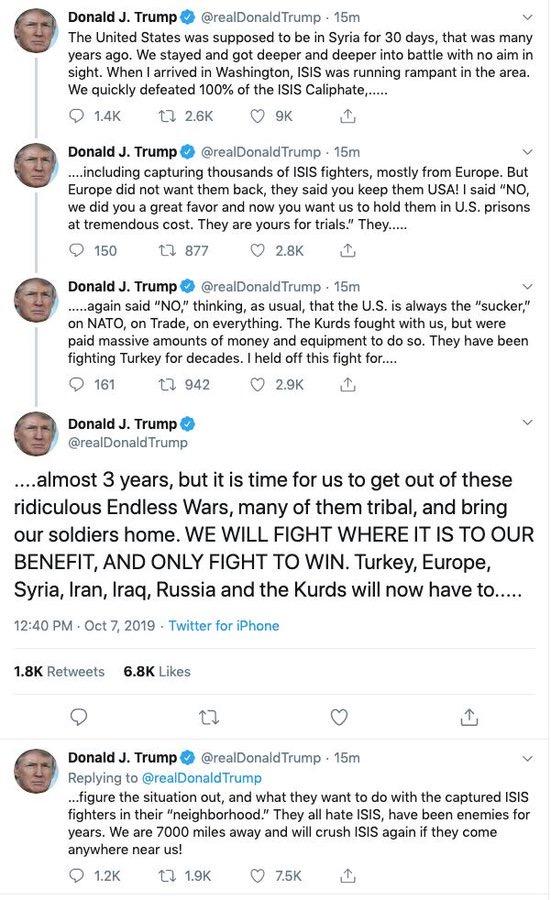Share the main expanded tweet

469,717
